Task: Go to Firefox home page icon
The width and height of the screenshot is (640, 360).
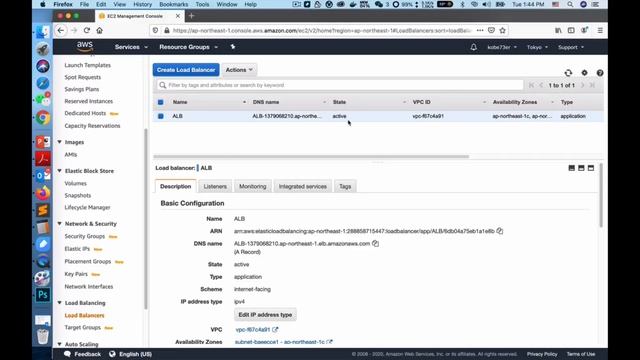Action: [100, 30]
